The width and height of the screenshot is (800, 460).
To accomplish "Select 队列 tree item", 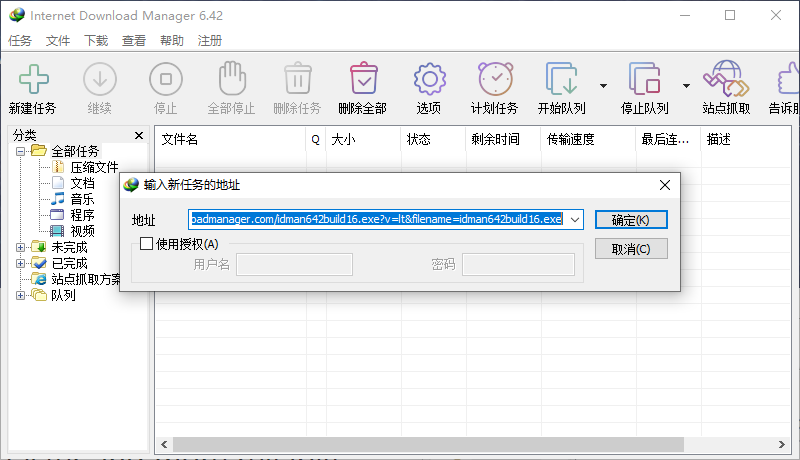I will pyautogui.click(x=63, y=295).
